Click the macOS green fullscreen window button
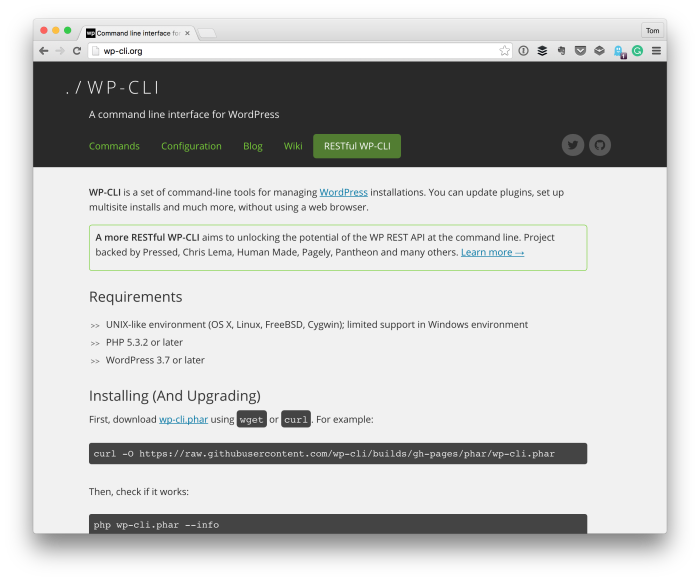The height and width of the screenshot is (581, 700). pyautogui.click(x=67, y=30)
